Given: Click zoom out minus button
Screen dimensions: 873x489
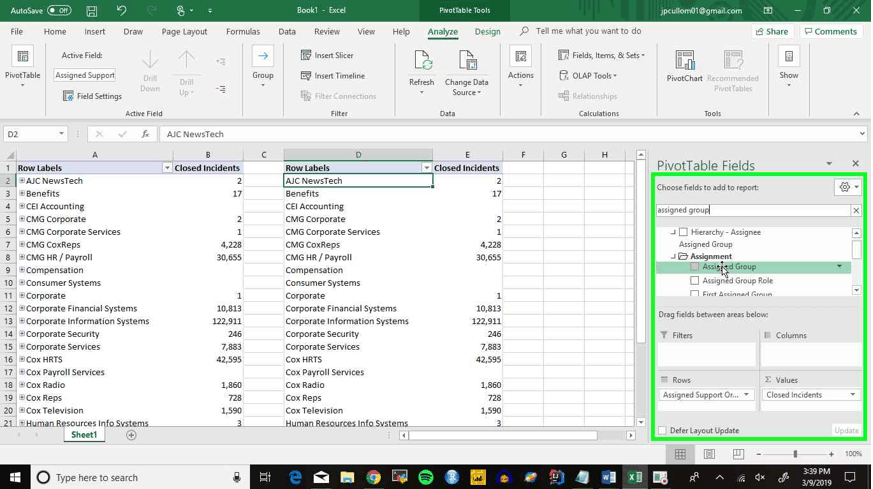Looking at the screenshot, I should [x=758, y=454].
